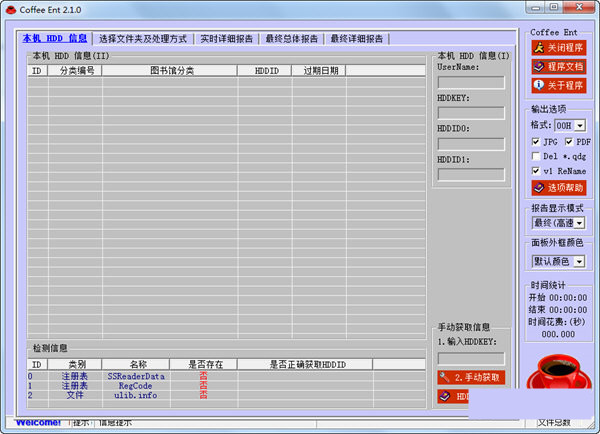Open the 选择文件夹及处理方式 tab
The width and height of the screenshot is (600, 434).
[143, 39]
